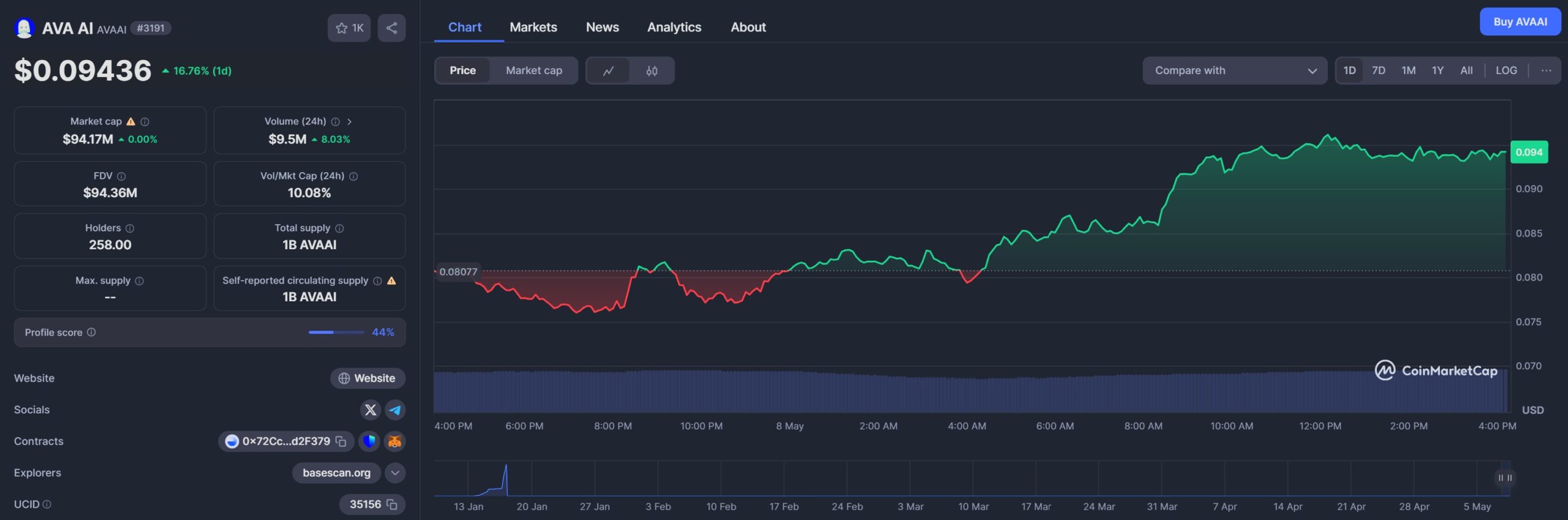This screenshot has width=1568, height=520.
Task: Click the timeline range pause handle
Action: [x=1504, y=478]
